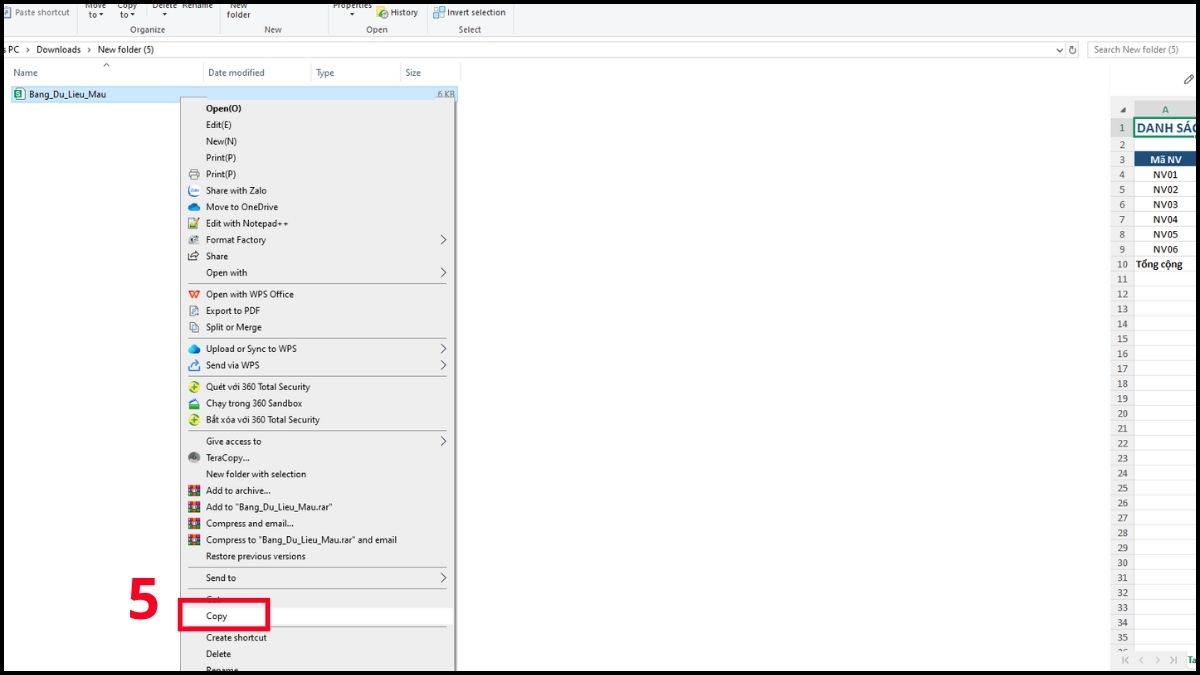The width and height of the screenshot is (1200, 675).
Task: Click the Edit with Notepad++ icon
Action: 194,223
